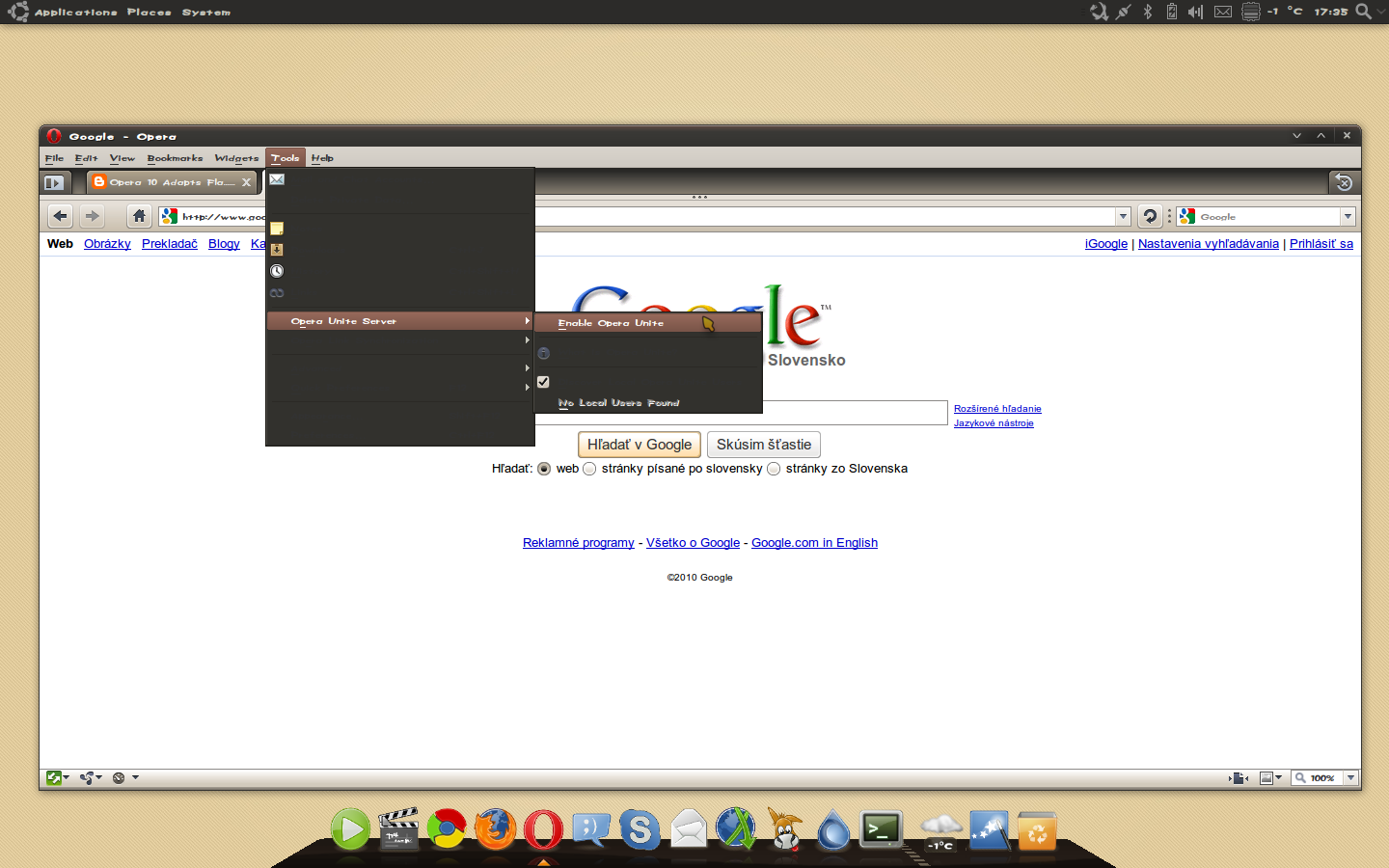Open the mail envelope icon in Tools menu

tap(277, 179)
